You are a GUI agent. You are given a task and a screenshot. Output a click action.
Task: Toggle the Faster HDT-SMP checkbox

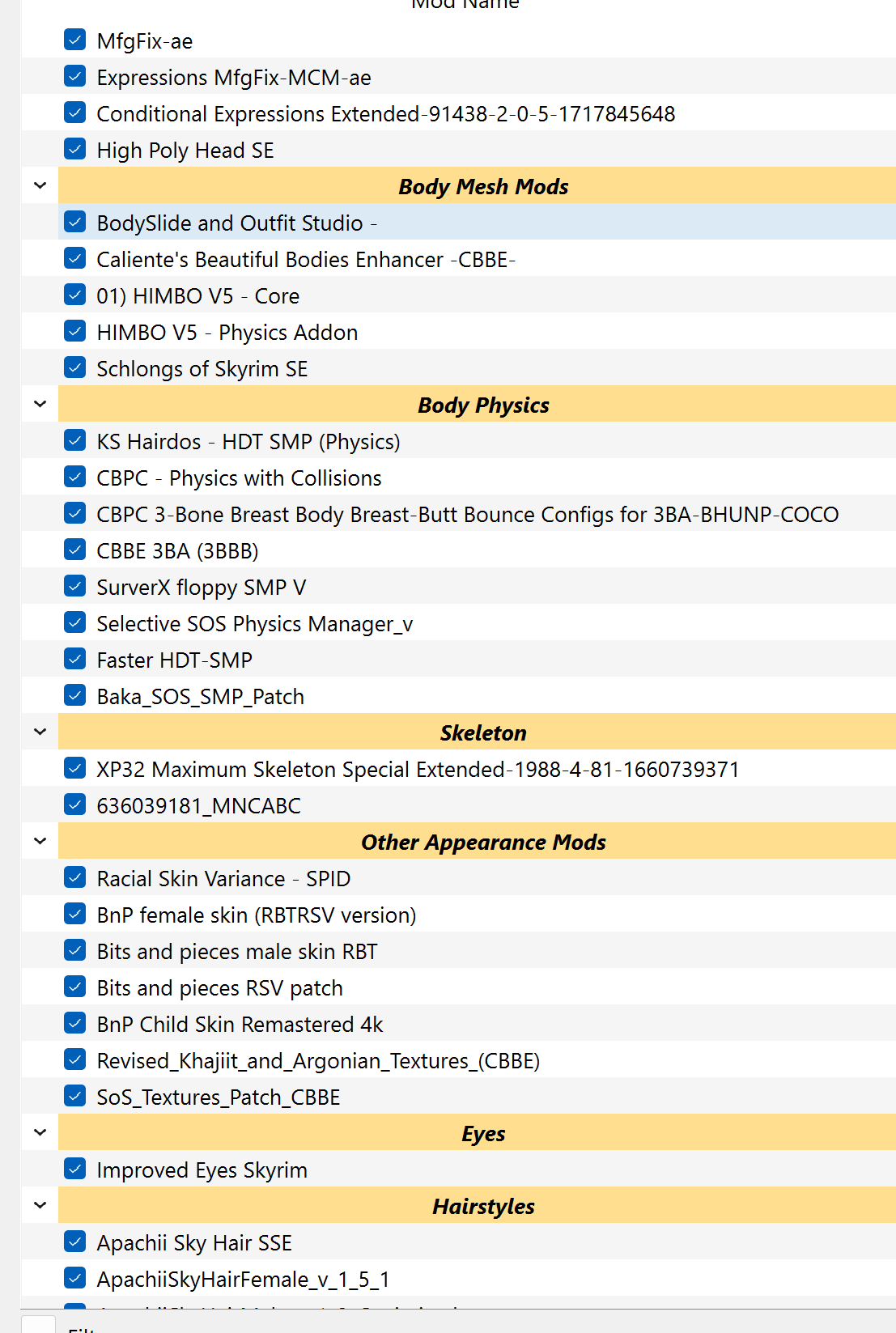[74, 659]
